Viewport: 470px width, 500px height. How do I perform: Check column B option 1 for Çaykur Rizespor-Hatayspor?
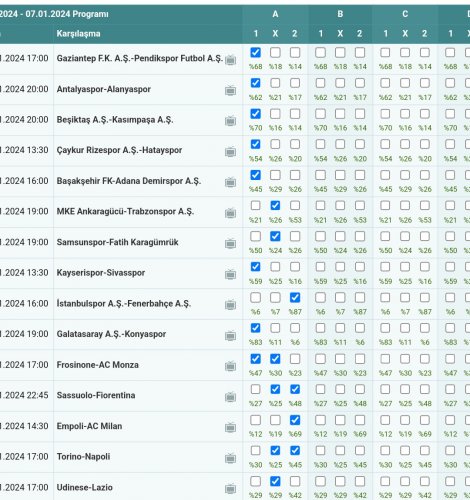(320, 144)
